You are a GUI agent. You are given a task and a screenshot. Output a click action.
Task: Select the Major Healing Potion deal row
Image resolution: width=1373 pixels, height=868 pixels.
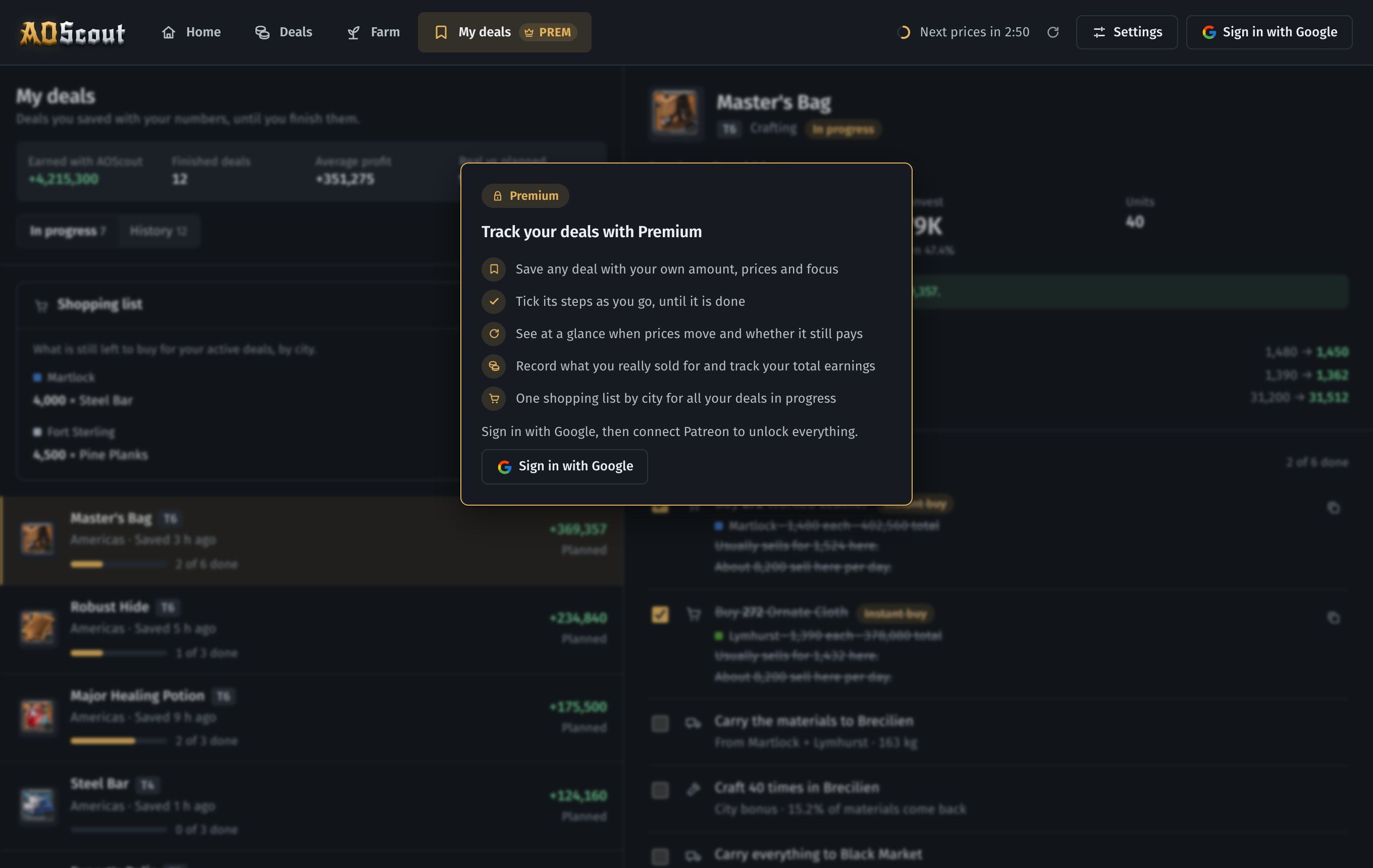pos(312,718)
